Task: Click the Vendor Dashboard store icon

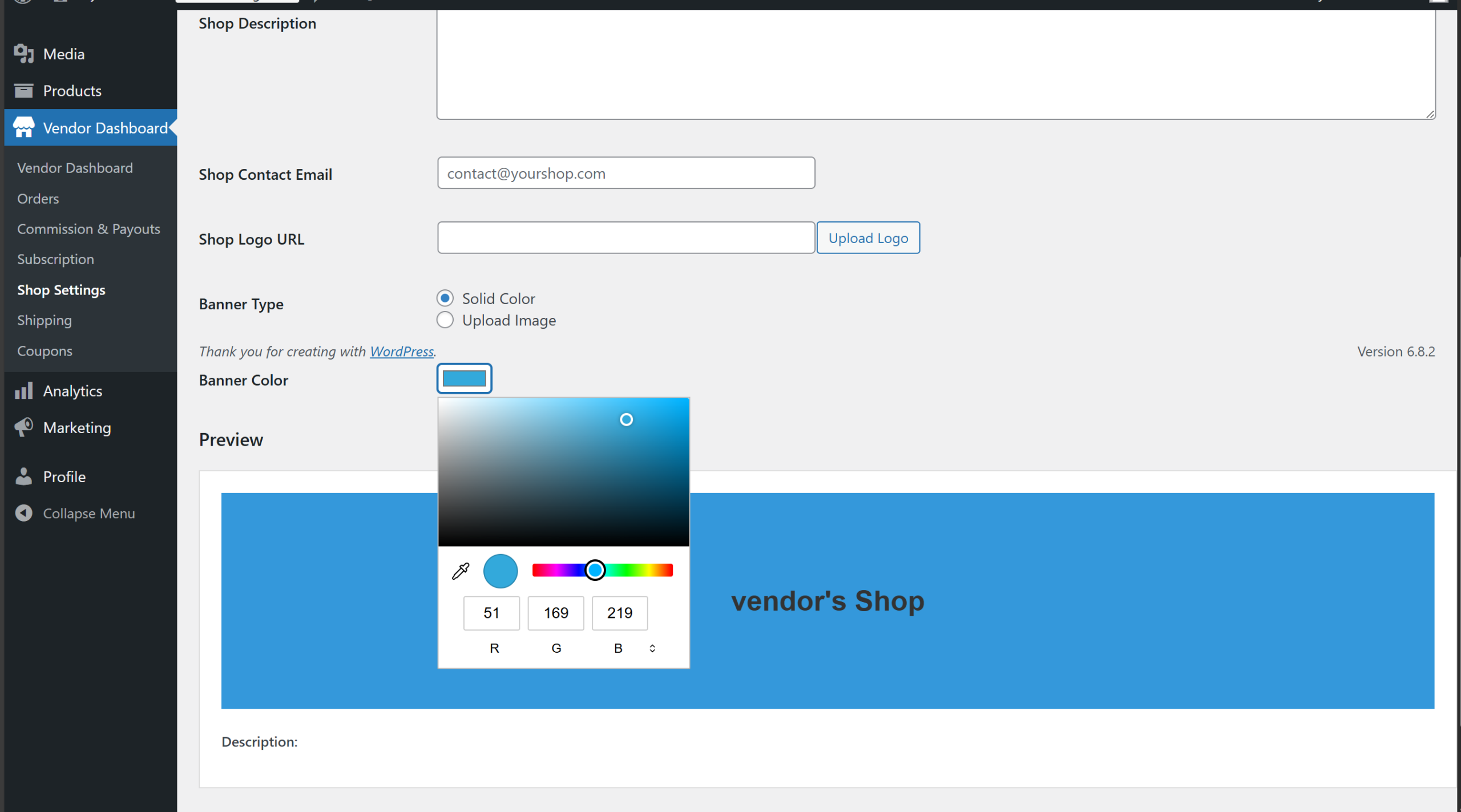Action: click(x=23, y=127)
